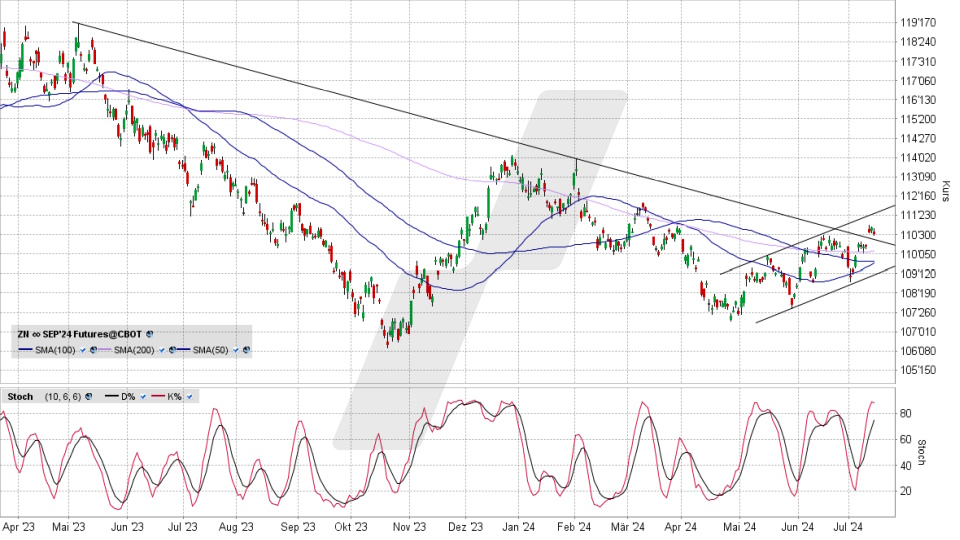This screenshot has width=960, height=540.
Task: Click the K% red line swatch
Action: (x=158, y=397)
